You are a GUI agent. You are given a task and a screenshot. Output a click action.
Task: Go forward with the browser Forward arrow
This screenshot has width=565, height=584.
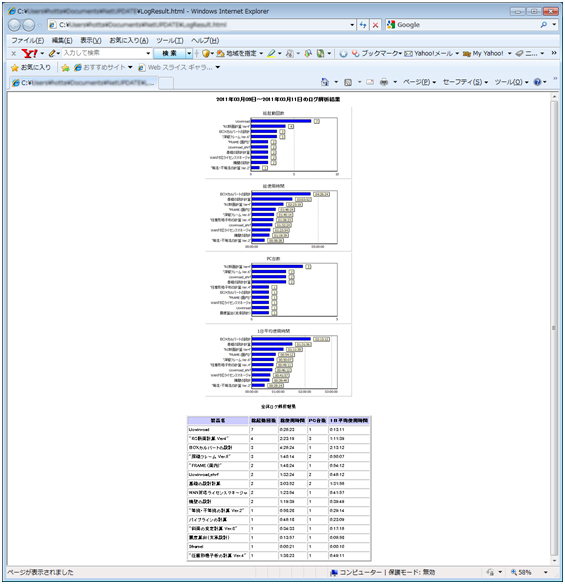(29, 25)
